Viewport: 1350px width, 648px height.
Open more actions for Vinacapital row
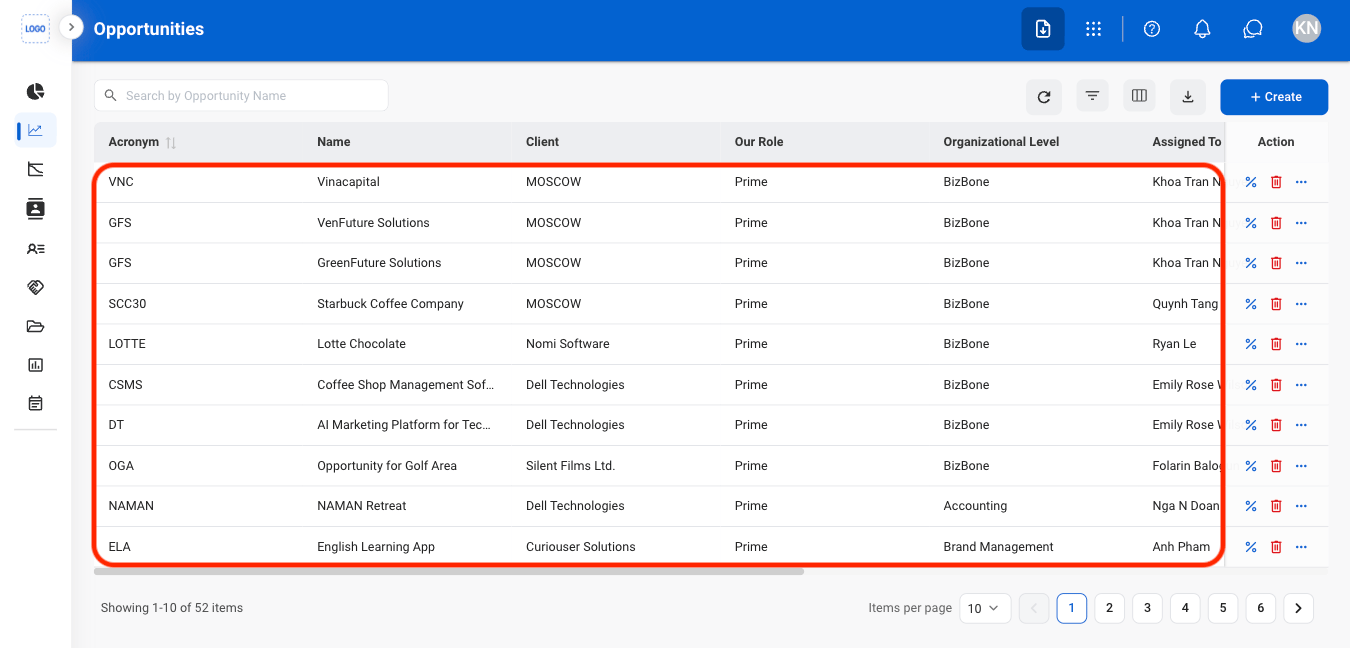coord(1301,182)
